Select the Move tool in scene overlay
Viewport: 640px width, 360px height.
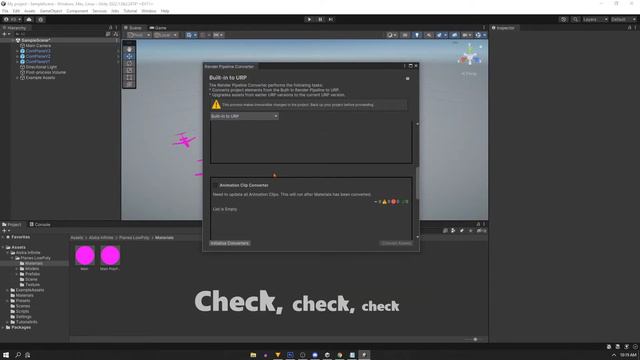129,56
